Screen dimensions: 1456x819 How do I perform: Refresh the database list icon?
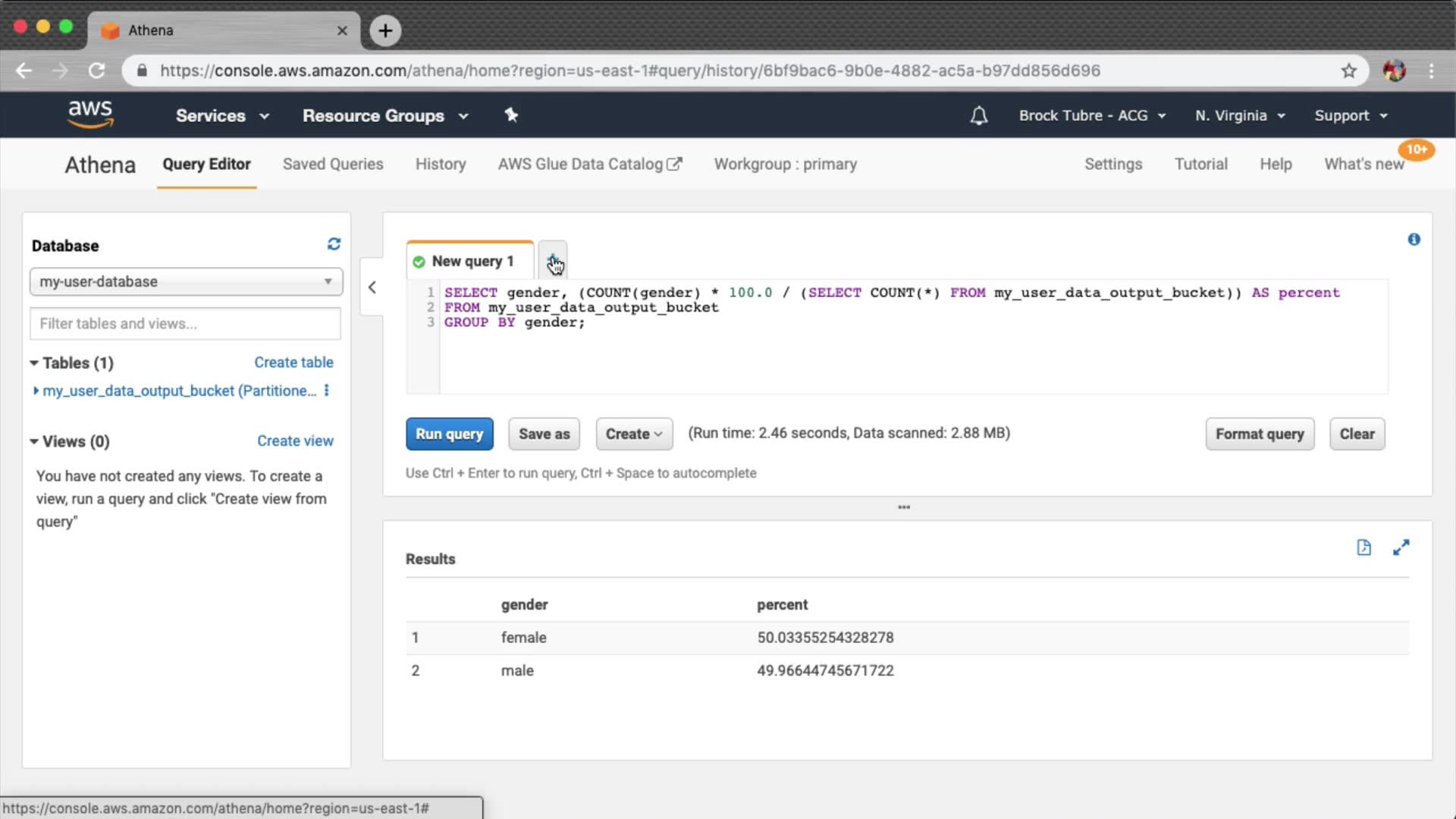(334, 244)
